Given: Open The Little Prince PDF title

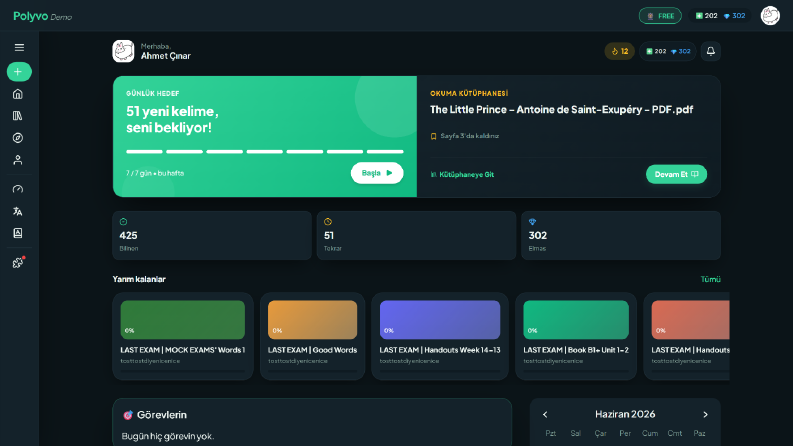Looking at the screenshot, I should click(561, 110).
